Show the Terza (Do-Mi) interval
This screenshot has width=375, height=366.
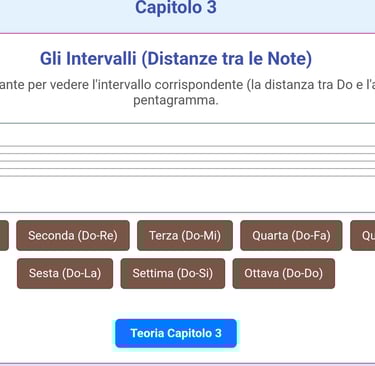tap(185, 235)
